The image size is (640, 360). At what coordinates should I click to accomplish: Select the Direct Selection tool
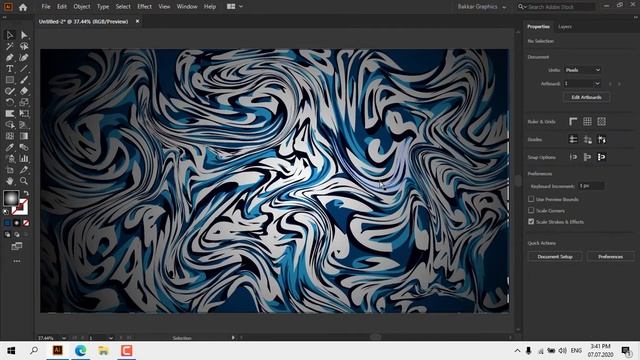pyautogui.click(x=24, y=35)
